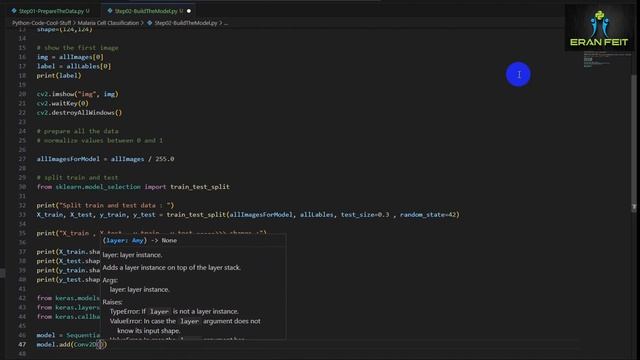Click the sklearn.model_selection import line
This screenshot has height=360, width=640.
click(x=133, y=187)
